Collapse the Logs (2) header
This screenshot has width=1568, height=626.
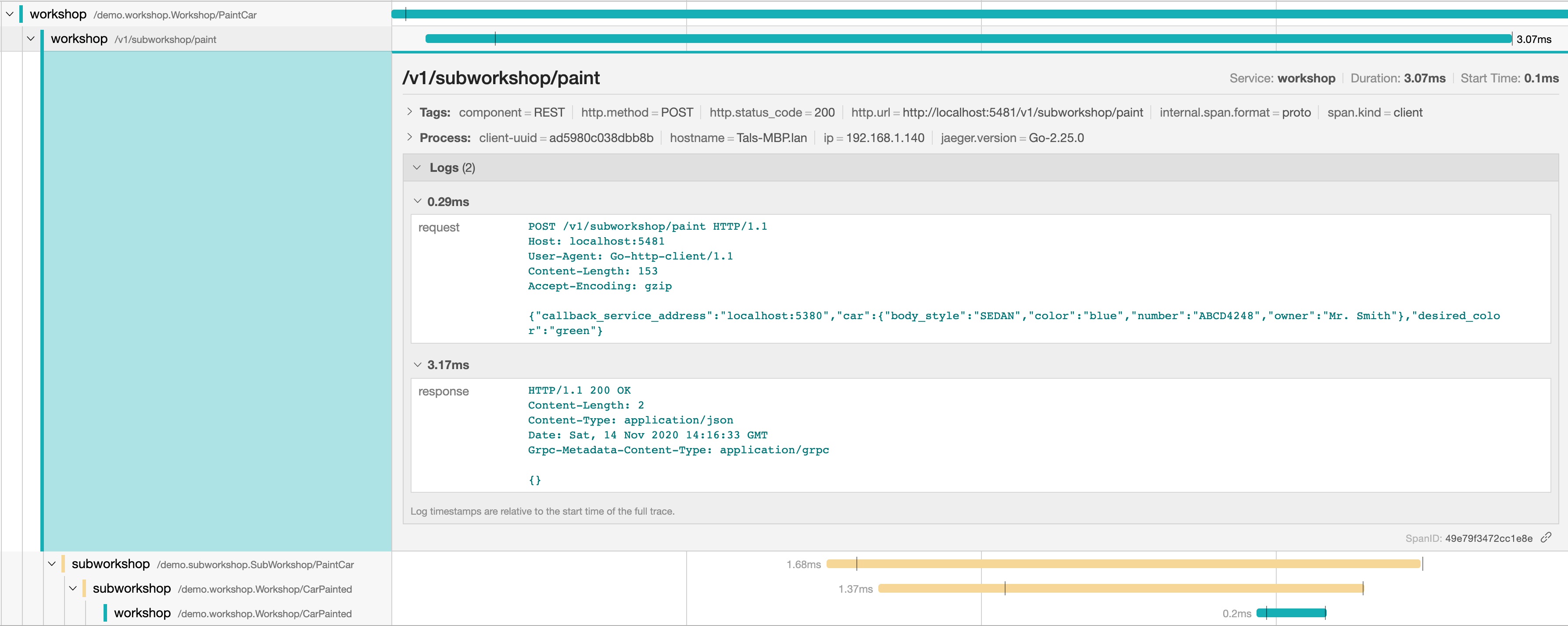click(x=417, y=167)
